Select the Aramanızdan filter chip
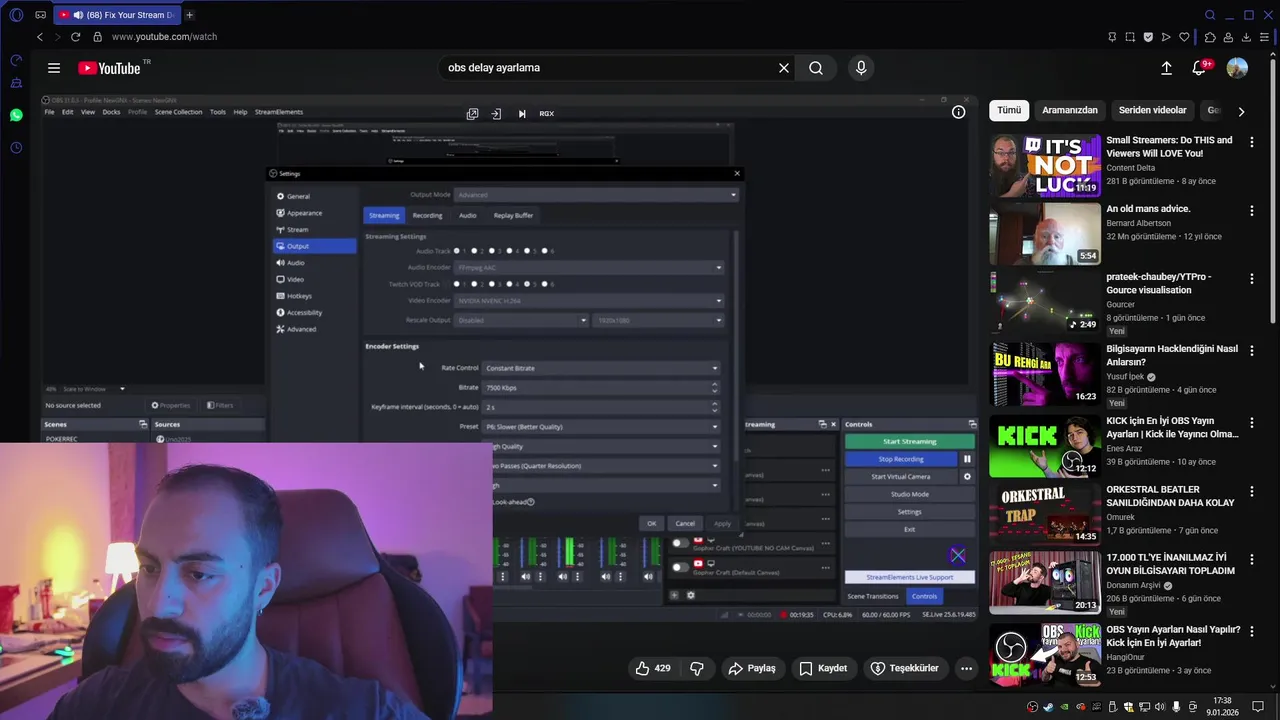This screenshot has height=720, width=1280. coord(1070,110)
